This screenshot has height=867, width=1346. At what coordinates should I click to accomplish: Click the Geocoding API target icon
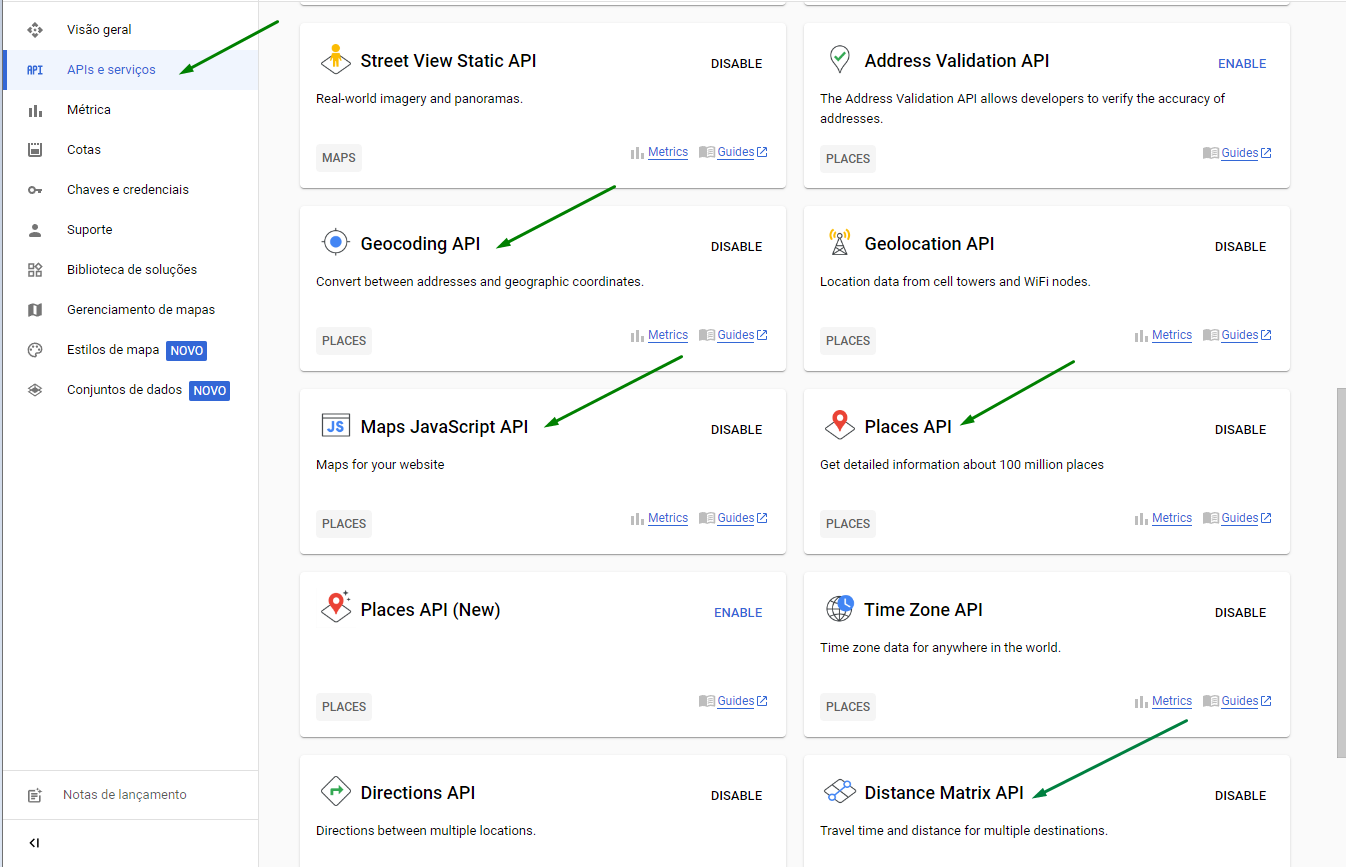[x=336, y=243]
